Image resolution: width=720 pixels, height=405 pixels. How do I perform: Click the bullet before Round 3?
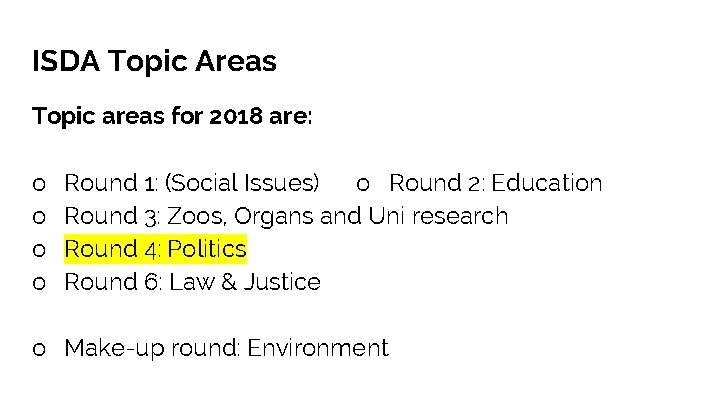[39, 218]
